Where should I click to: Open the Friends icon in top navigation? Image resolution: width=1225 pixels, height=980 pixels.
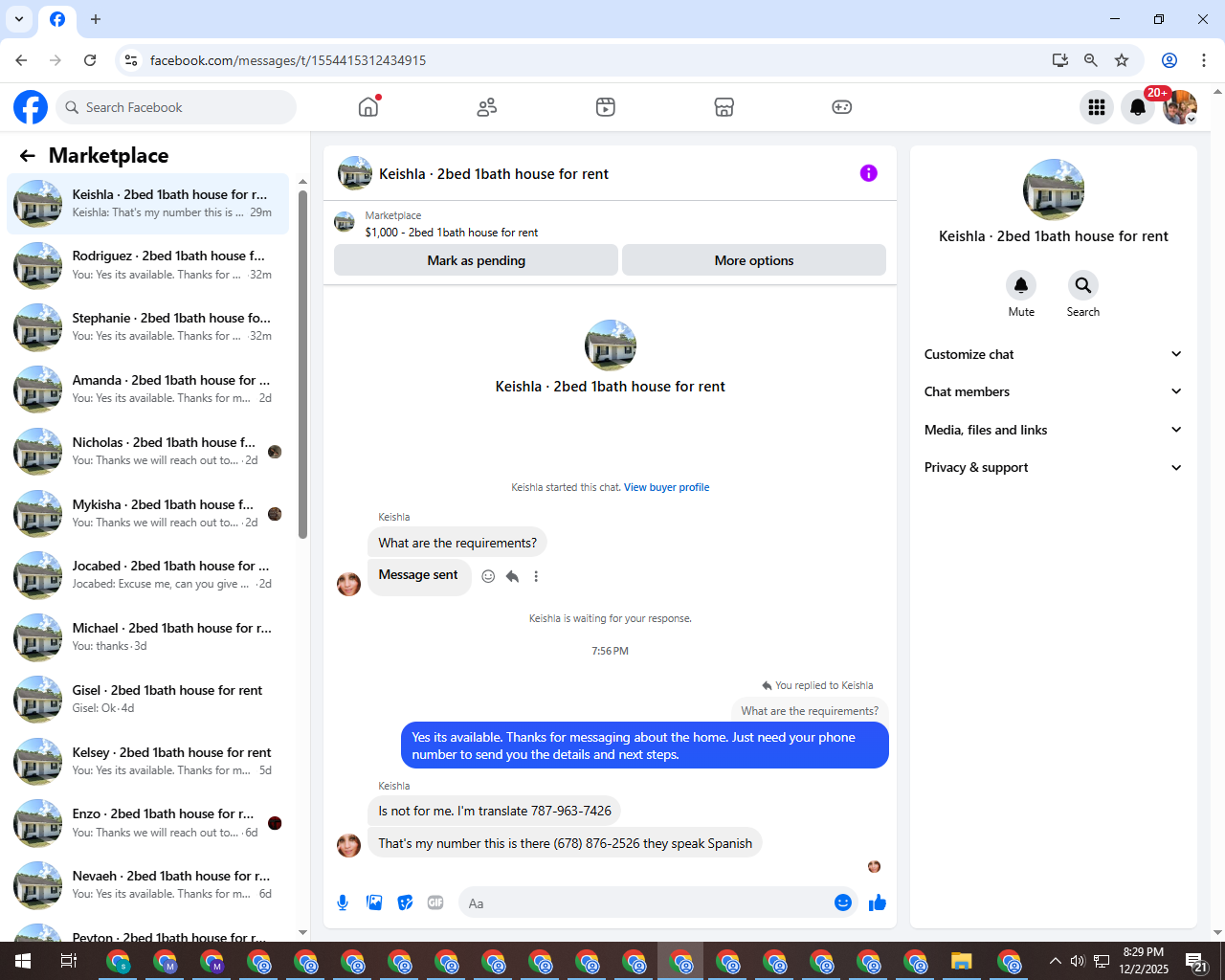tap(487, 107)
